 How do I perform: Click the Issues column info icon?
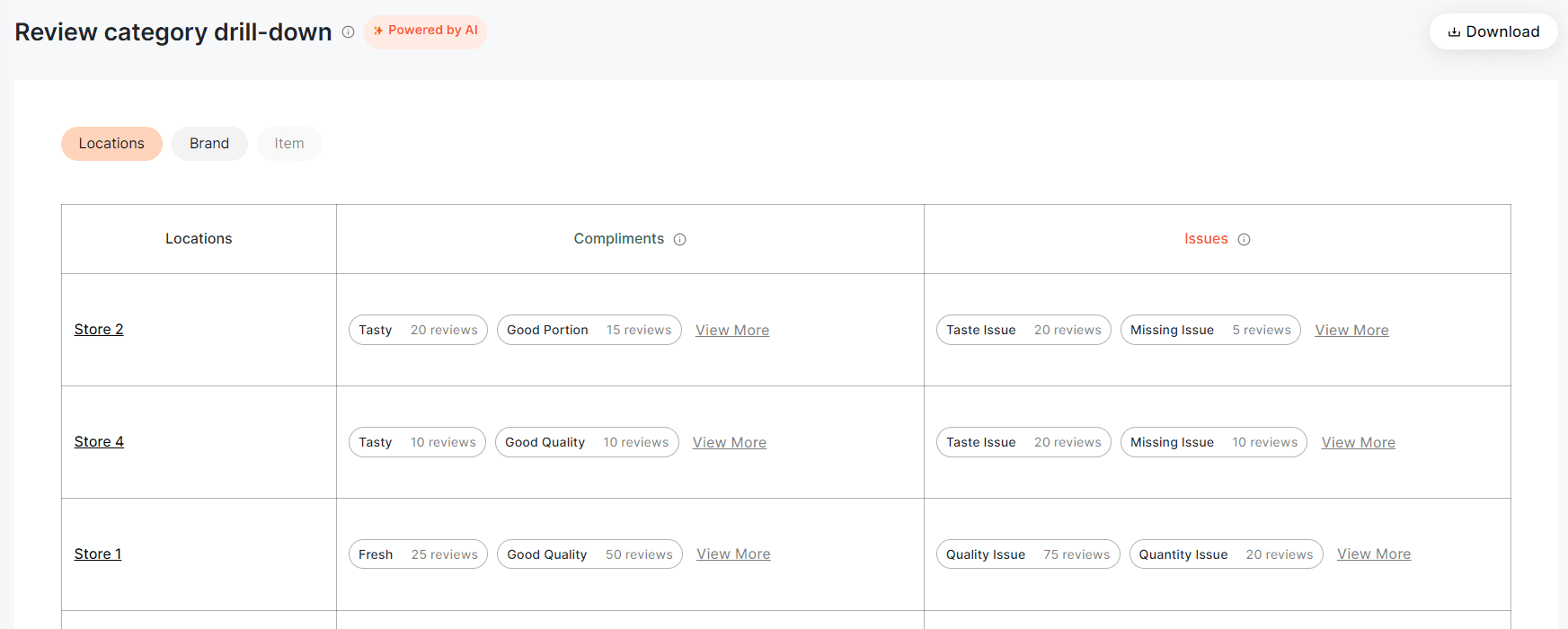1245,239
